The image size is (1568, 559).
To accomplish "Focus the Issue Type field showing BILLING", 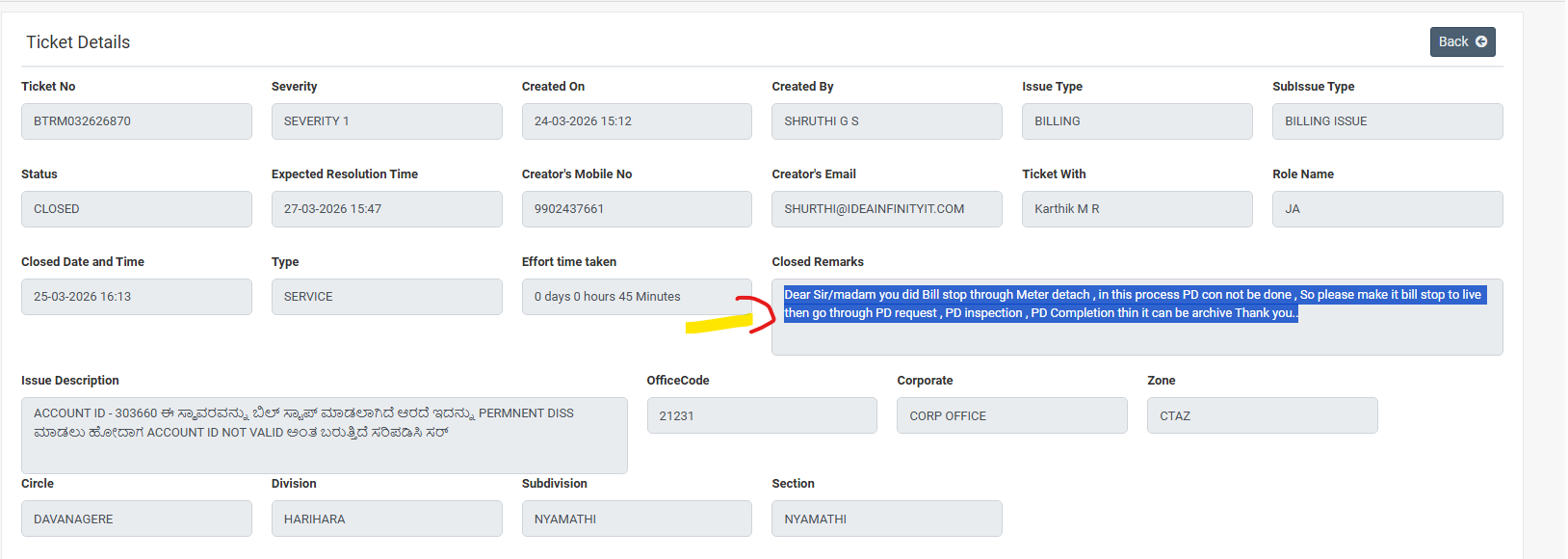I will (1137, 121).
